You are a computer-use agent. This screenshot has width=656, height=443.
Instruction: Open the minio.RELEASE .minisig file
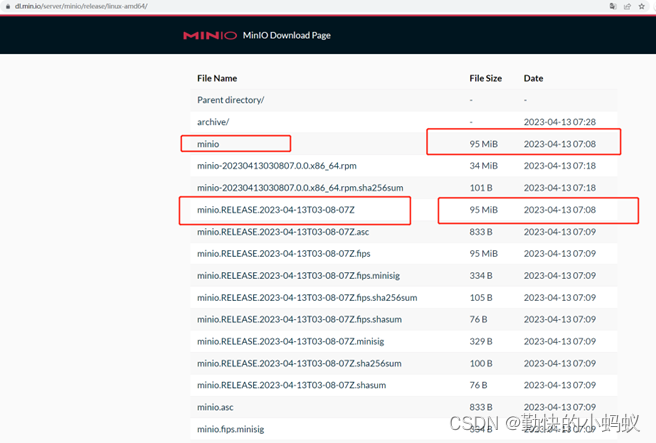point(290,341)
